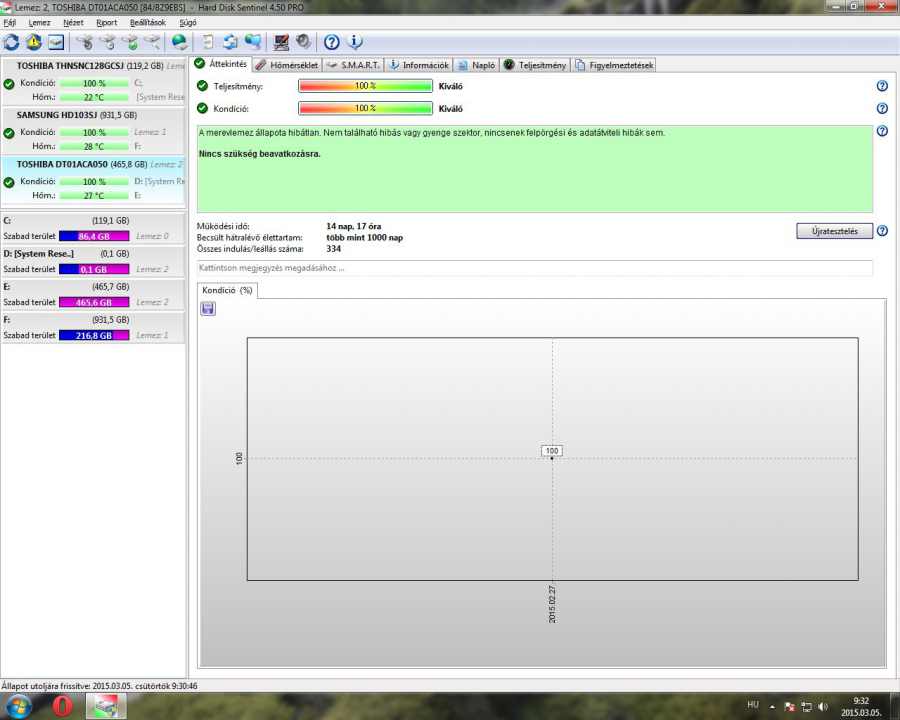Click the SAMSUNG 28 °C temperature bar
900x720 pixels.
(94, 146)
